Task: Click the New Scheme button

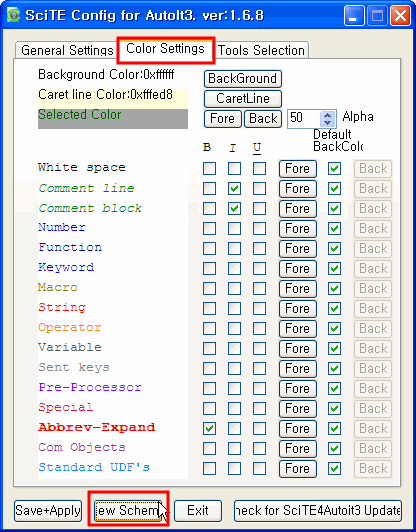Action: tap(128, 511)
